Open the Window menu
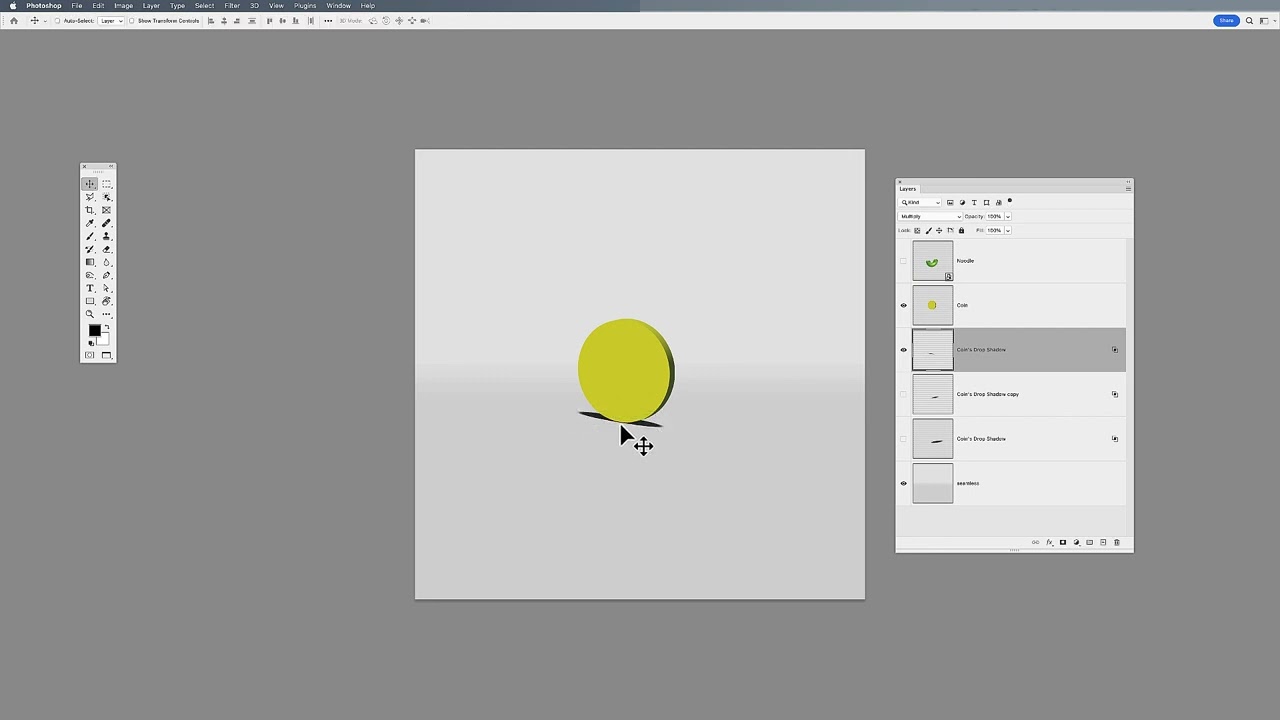1280x720 pixels. tap(339, 6)
